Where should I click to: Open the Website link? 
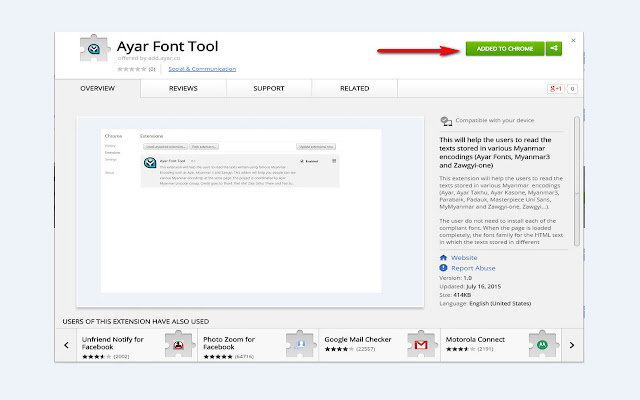pyautogui.click(x=464, y=258)
